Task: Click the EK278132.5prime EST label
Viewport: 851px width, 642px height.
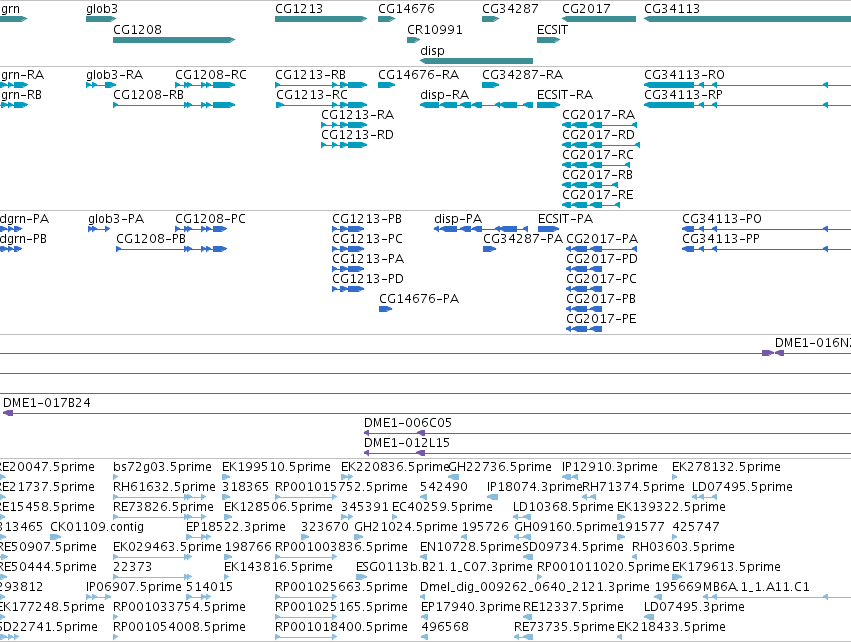Action: [726, 467]
